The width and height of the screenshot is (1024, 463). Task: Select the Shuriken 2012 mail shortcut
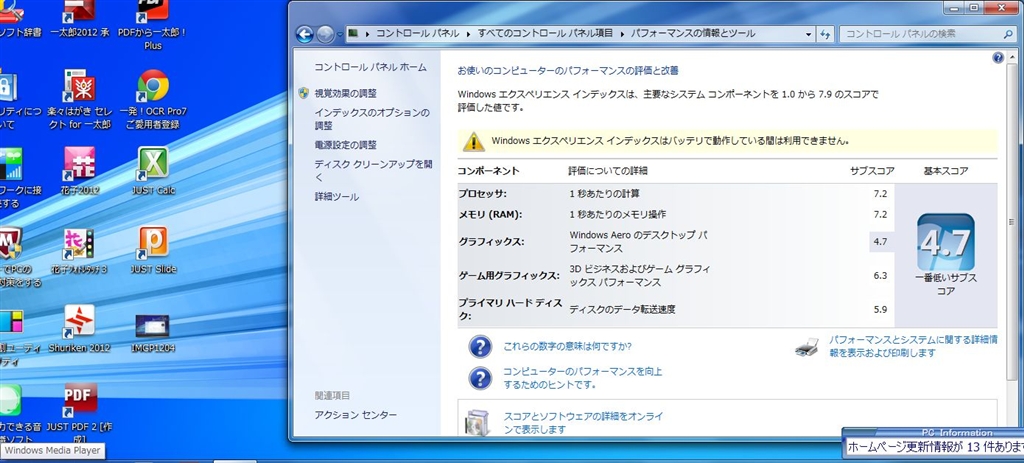coord(80,329)
